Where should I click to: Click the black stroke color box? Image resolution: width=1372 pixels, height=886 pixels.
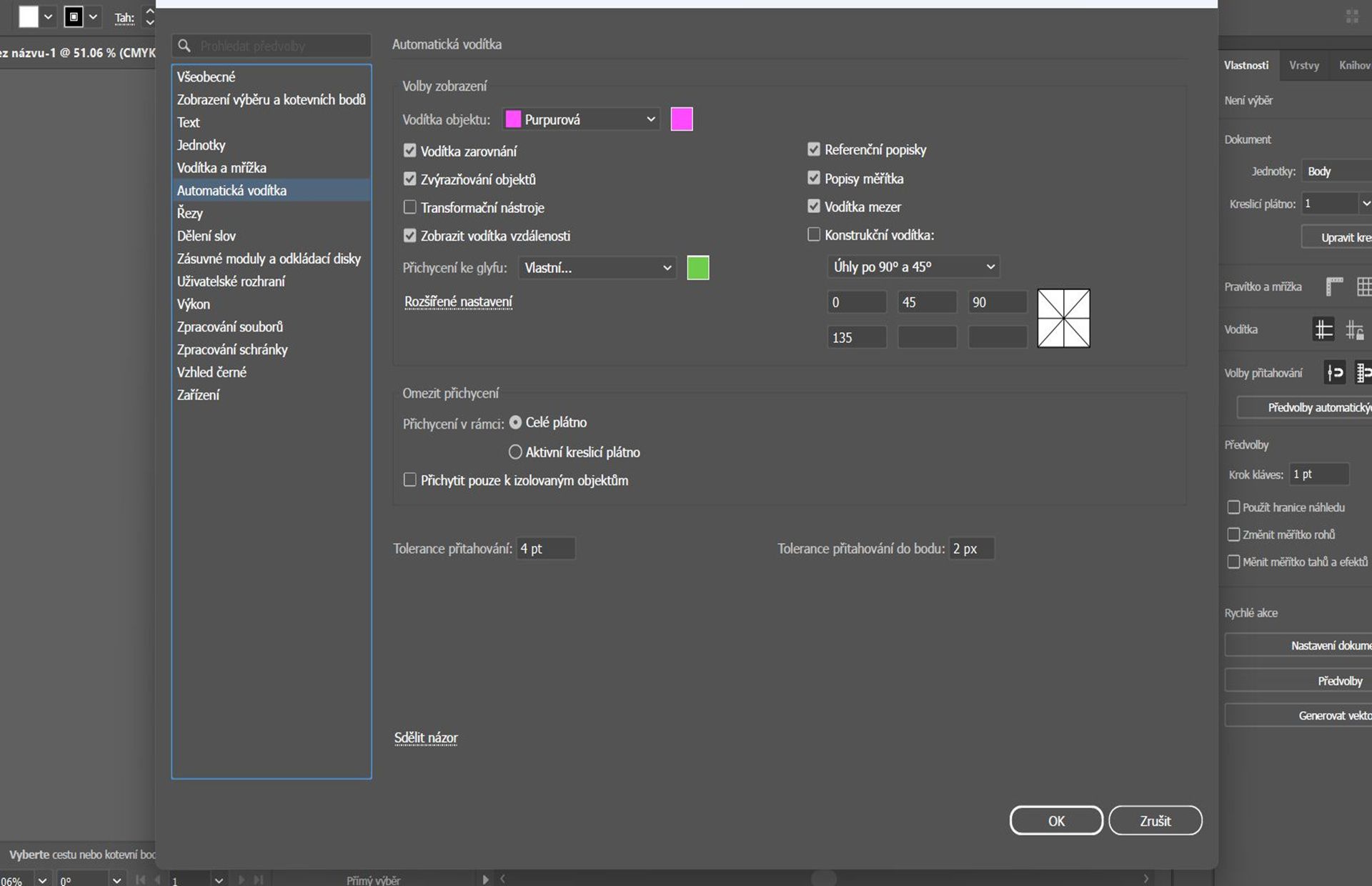coord(74,17)
